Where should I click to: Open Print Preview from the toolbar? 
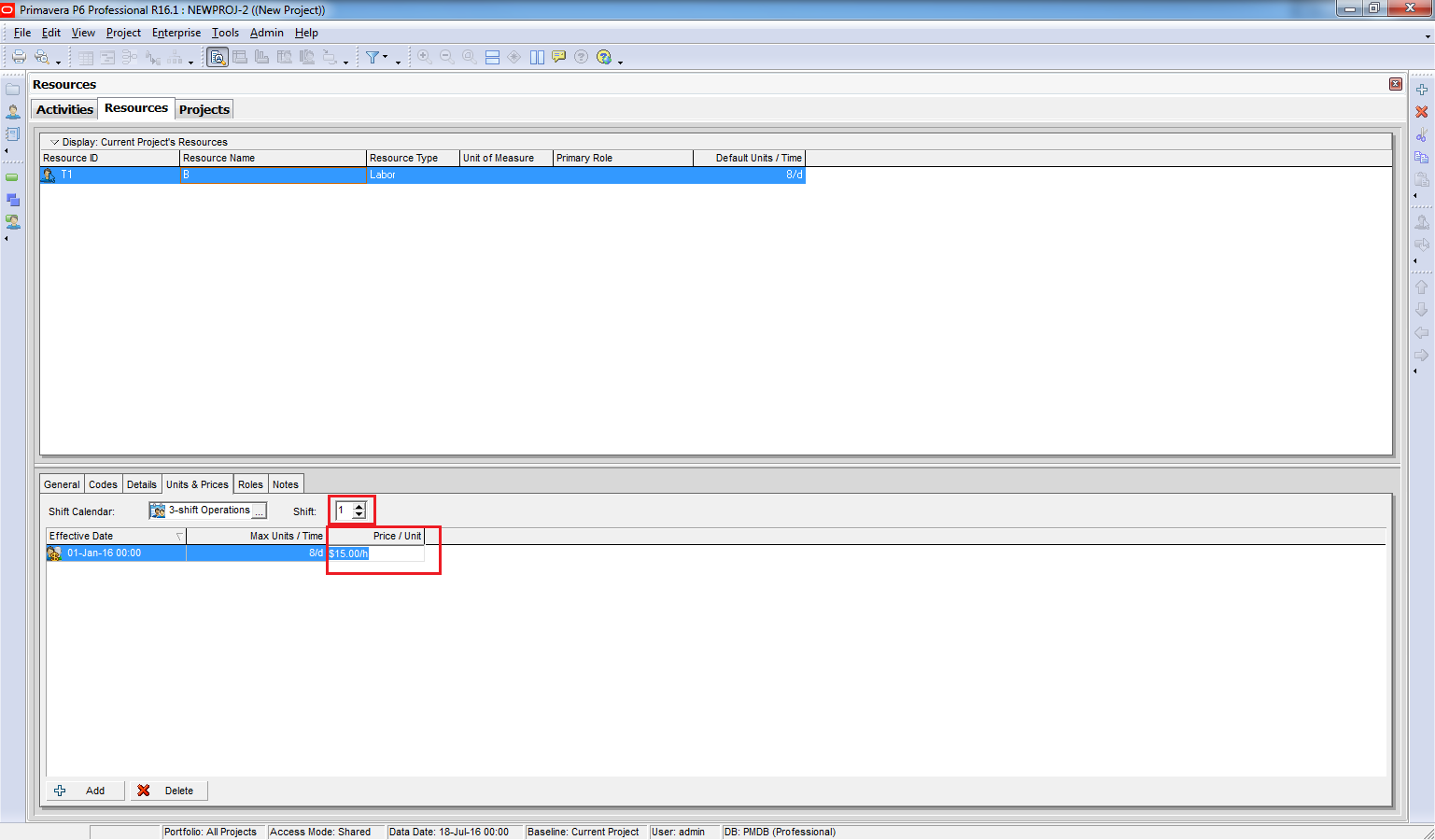pyautogui.click(x=42, y=57)
